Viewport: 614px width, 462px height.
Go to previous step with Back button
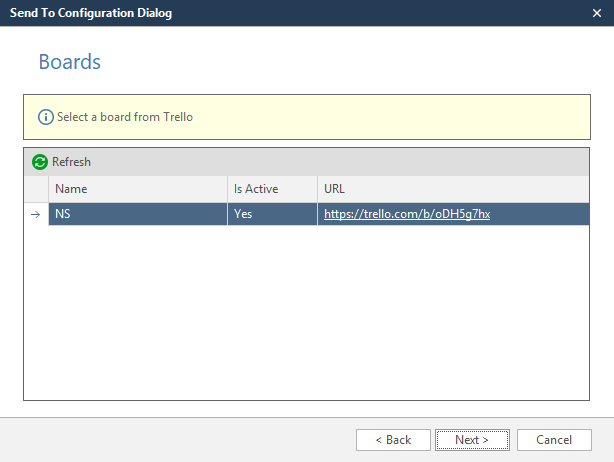point(393,440)
